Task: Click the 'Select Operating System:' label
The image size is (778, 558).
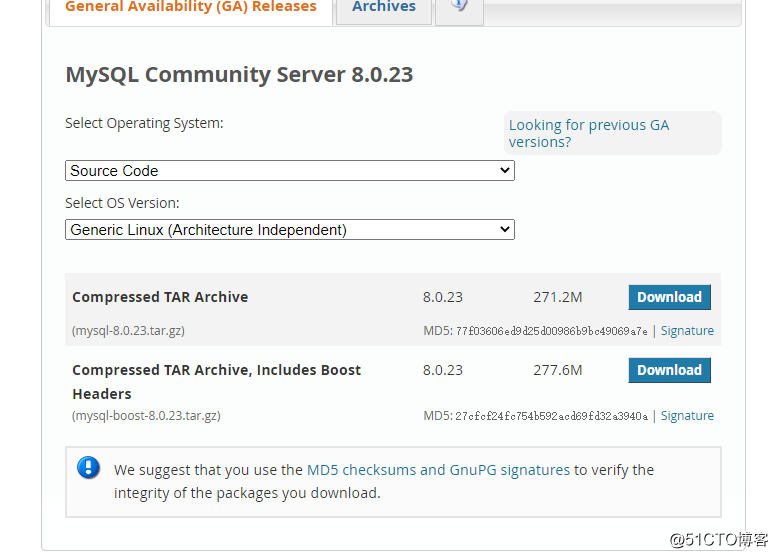Action: click(x=144, y=124)
